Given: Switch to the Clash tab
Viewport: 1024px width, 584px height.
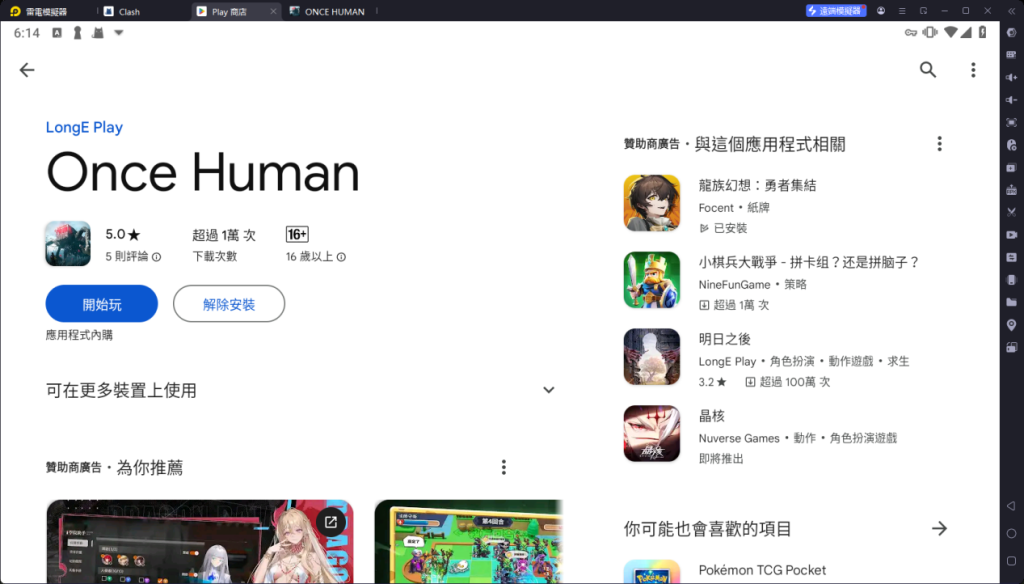Looking at the screenshot, I should coord(128,12).
